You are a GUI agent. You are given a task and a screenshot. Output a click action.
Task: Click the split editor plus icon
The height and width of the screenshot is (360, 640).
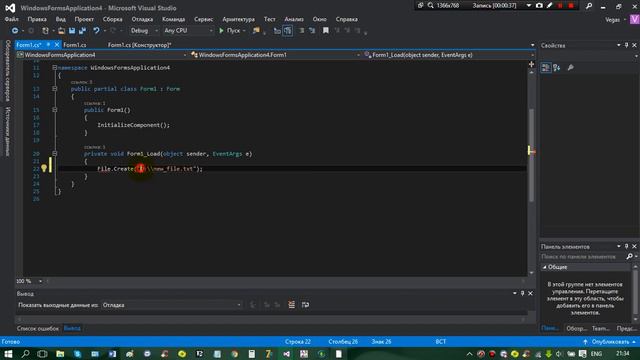531,64
